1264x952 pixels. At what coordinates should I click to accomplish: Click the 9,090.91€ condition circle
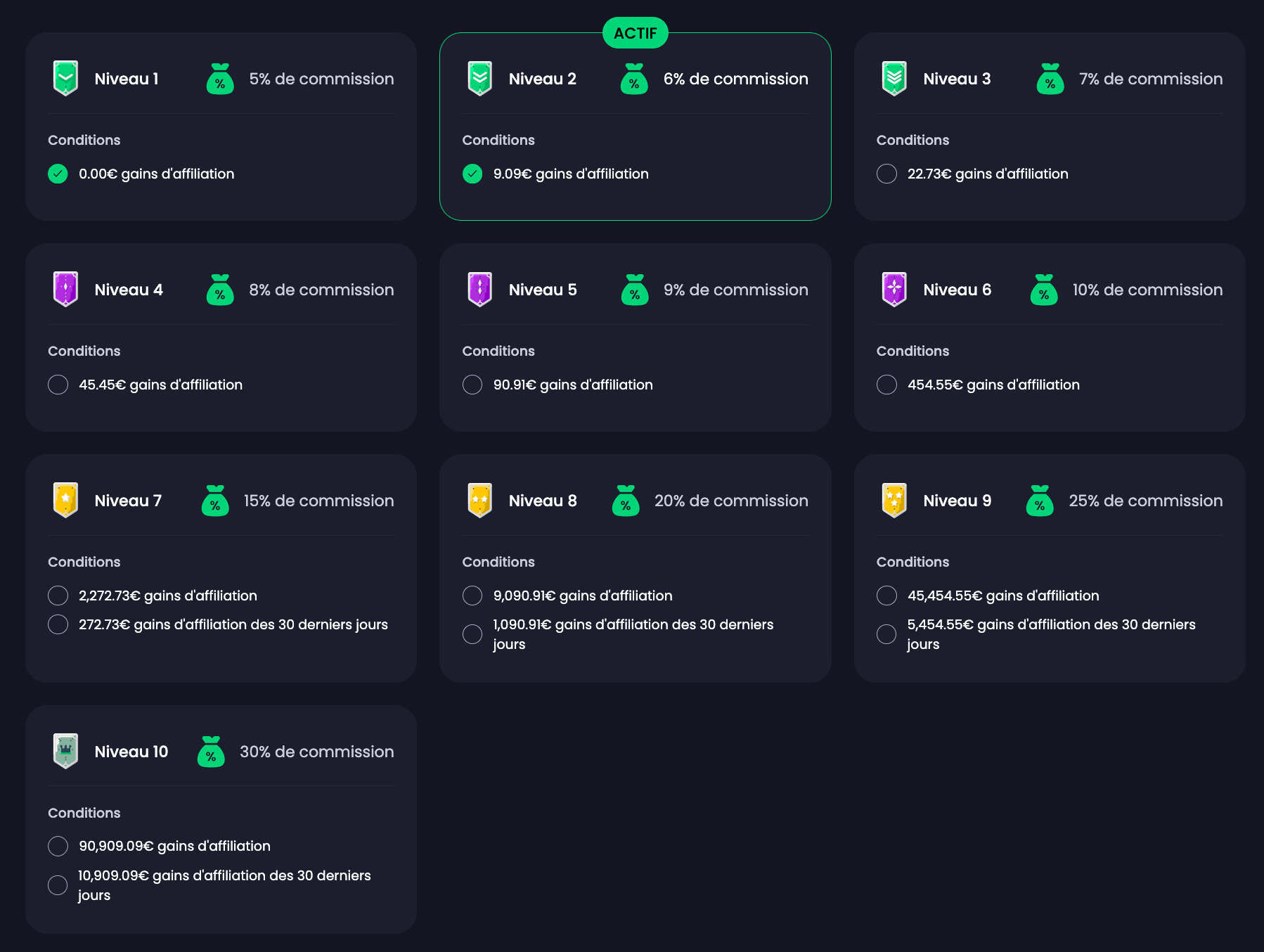[472, 596]
